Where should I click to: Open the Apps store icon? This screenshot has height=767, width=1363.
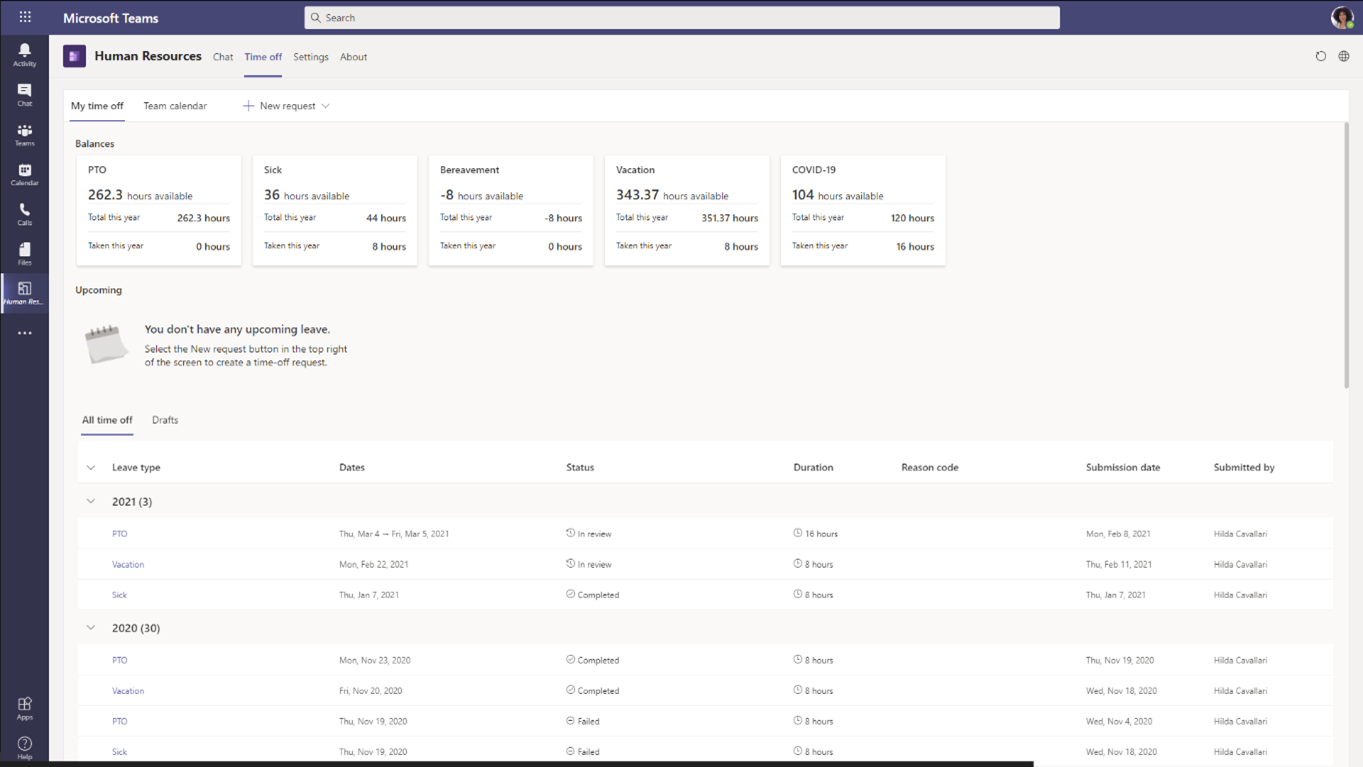coord(24,708)
